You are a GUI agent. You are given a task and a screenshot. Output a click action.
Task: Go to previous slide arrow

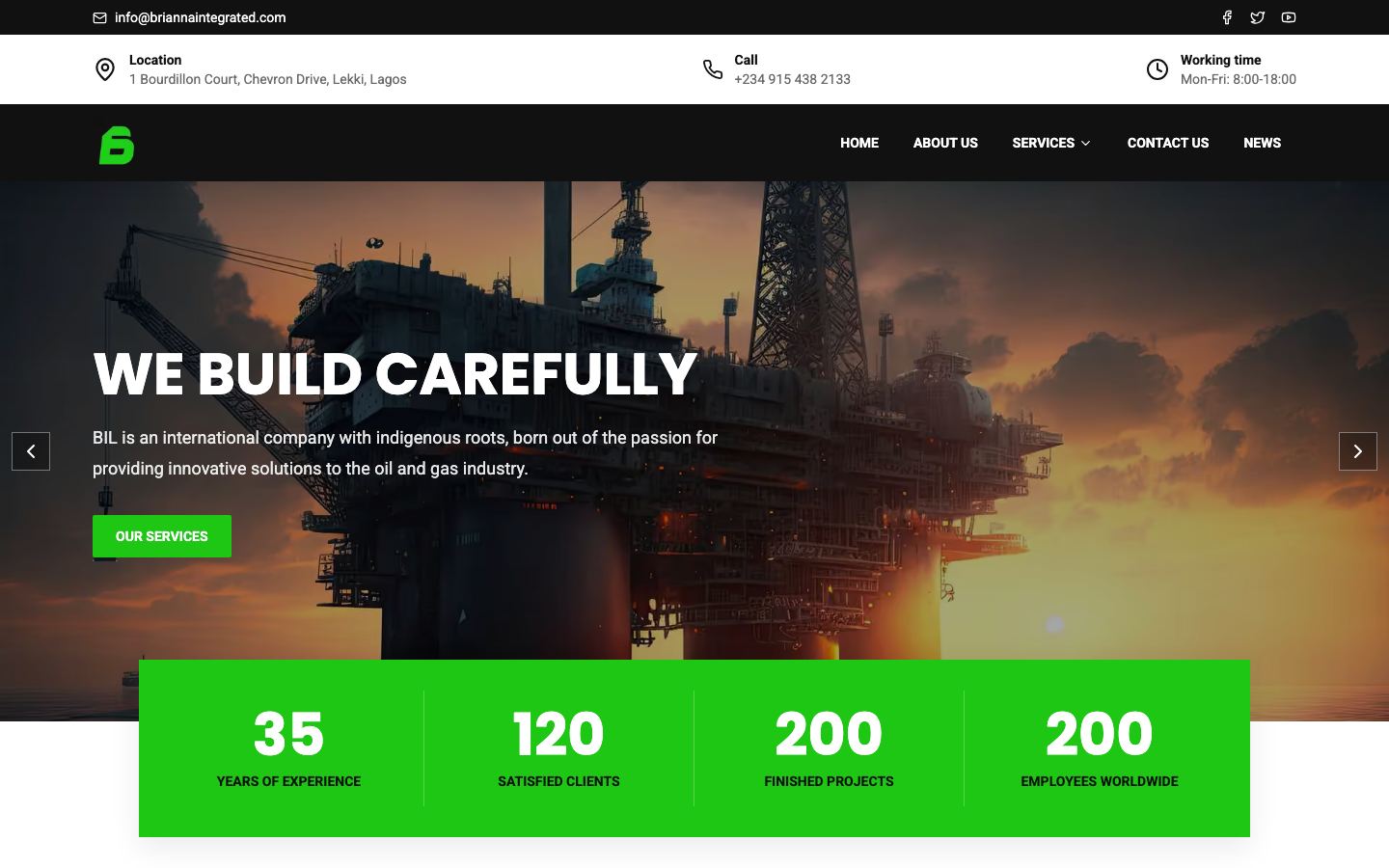click(x=31, y=451)
